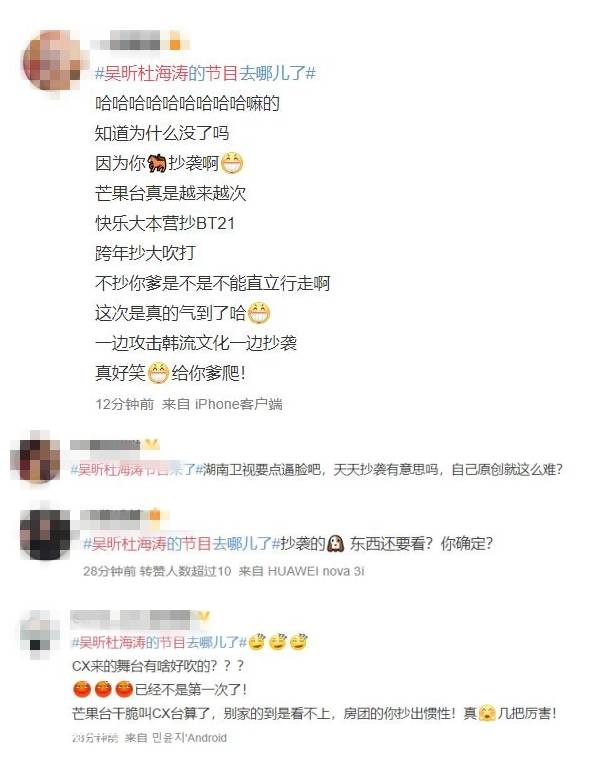Open the hashtag above CX来的舞台有啥好吹的
This screenshot has height=762, width=596.
pyautogui.click(x=159, y=642)
